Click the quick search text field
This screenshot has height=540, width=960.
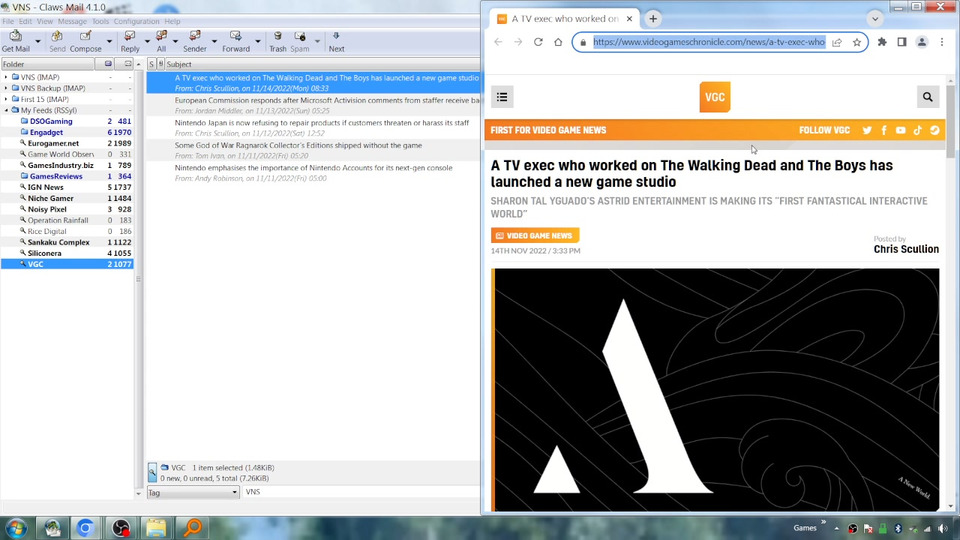pos(361,492)
